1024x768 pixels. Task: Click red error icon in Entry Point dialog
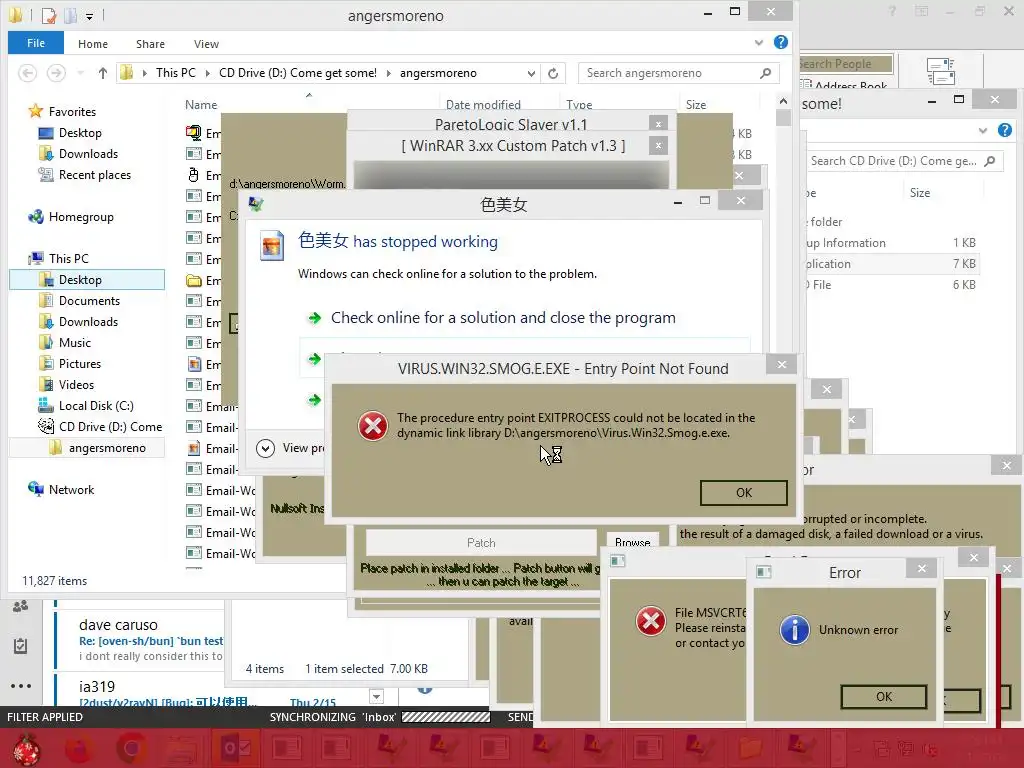(373, 426)
